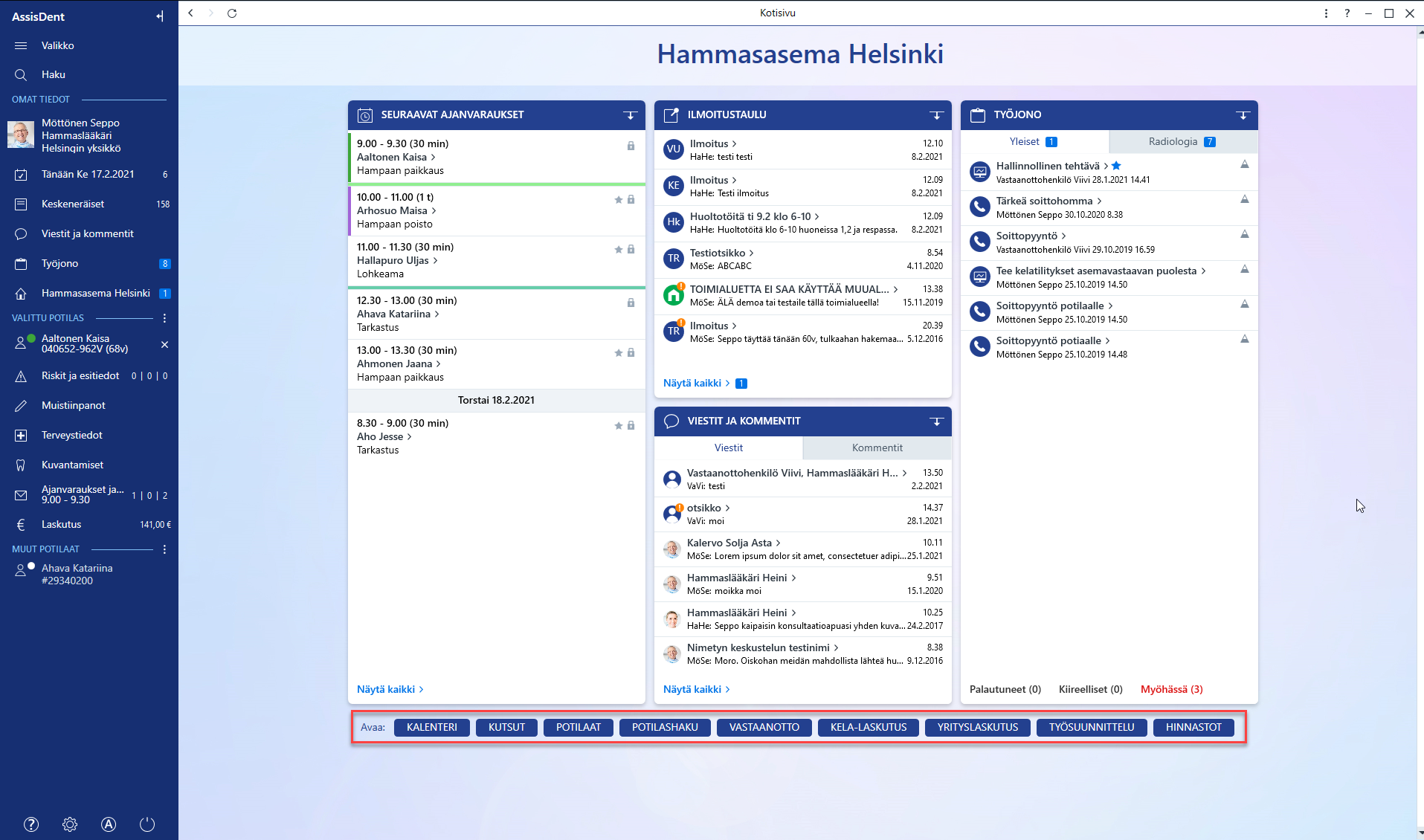Toggle lock on Aaltonen Kaisa appointment
Screen dimensions: 1424x840
631,146
